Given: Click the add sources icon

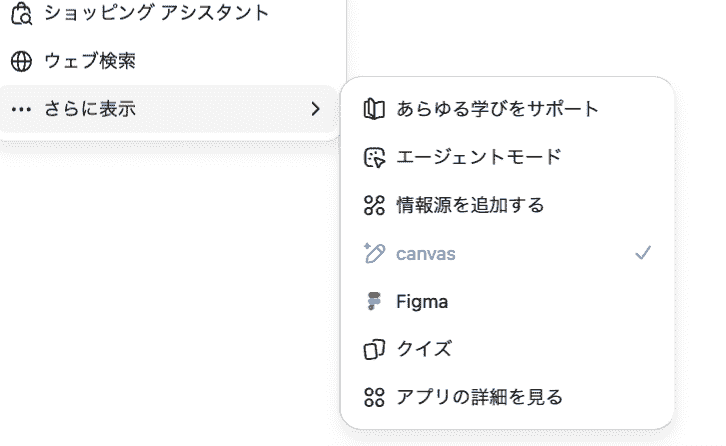Looking at the screenshot, I should [374, 205].
